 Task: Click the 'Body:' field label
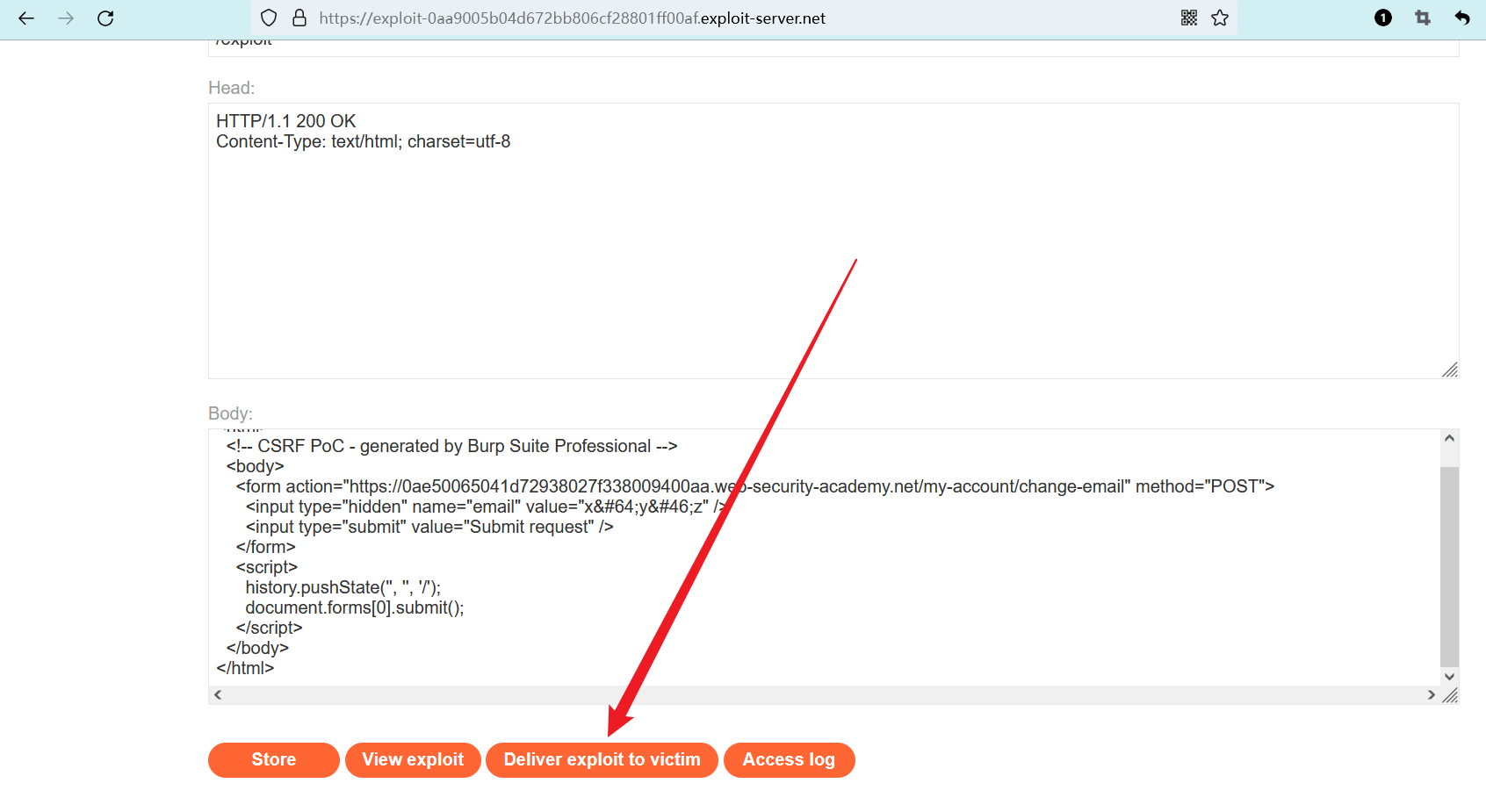pos(230,413)
